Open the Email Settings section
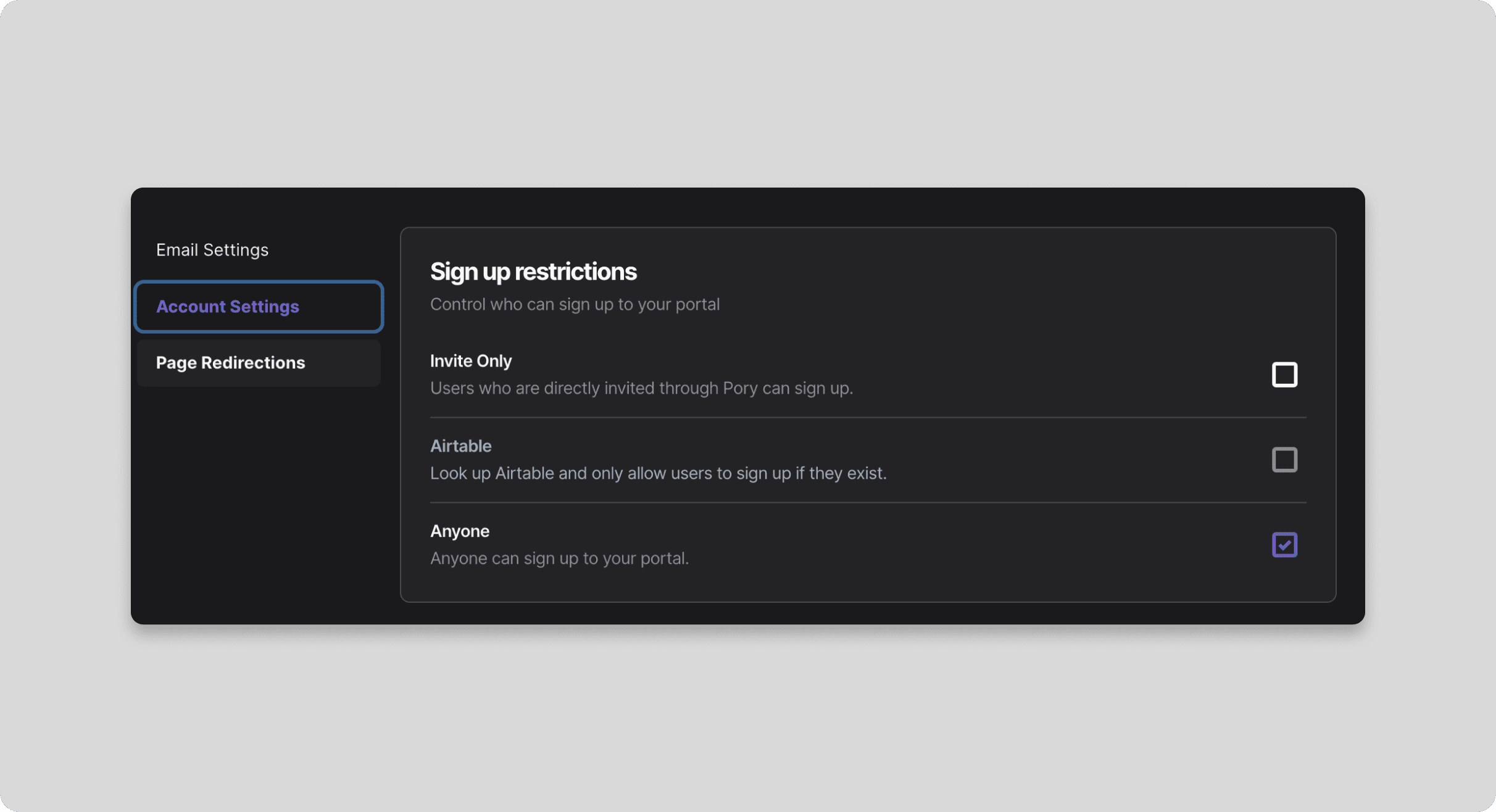1496x812 pixels. 212,250
